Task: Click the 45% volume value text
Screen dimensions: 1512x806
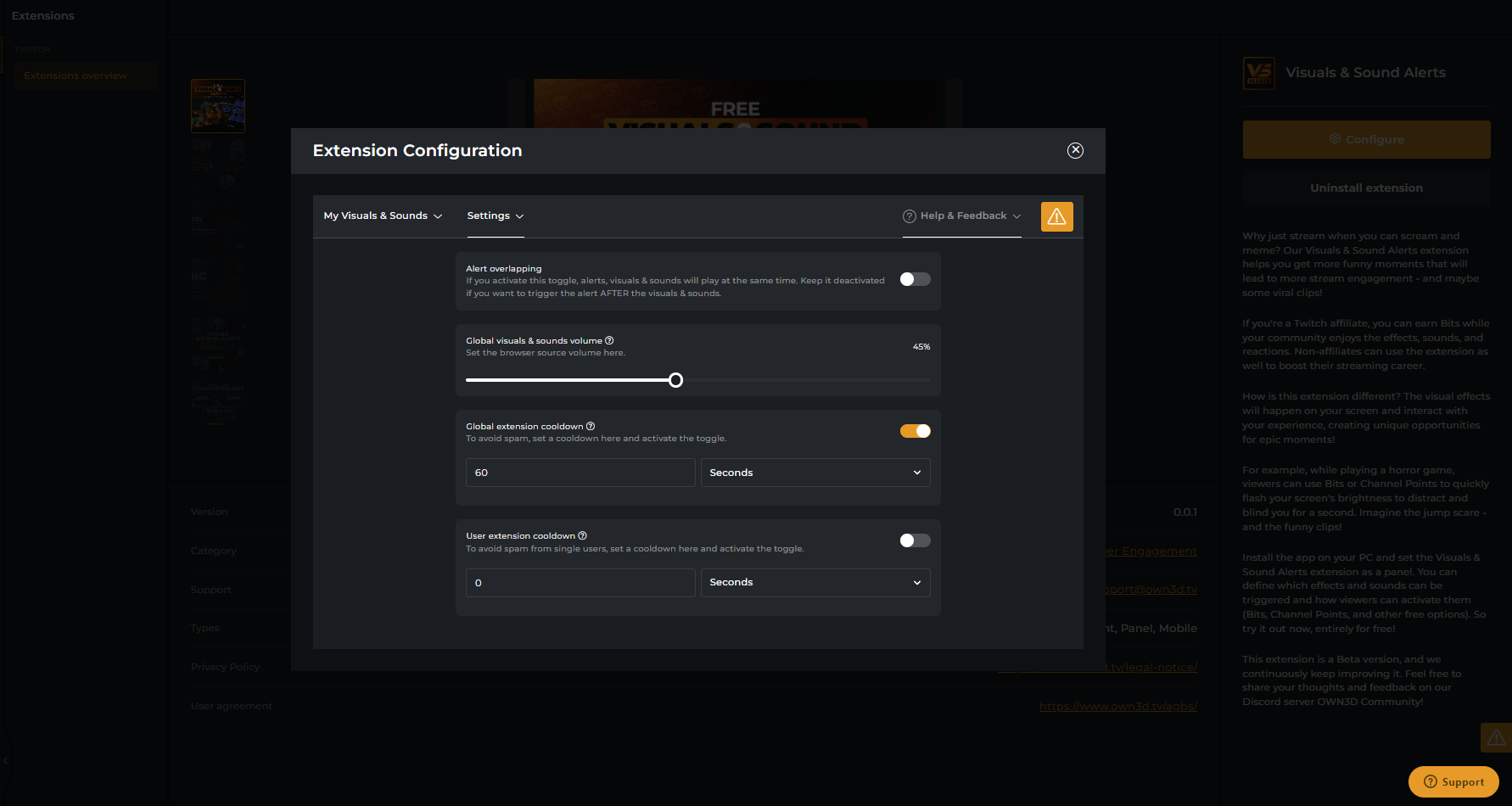Action: click(921, 347)
